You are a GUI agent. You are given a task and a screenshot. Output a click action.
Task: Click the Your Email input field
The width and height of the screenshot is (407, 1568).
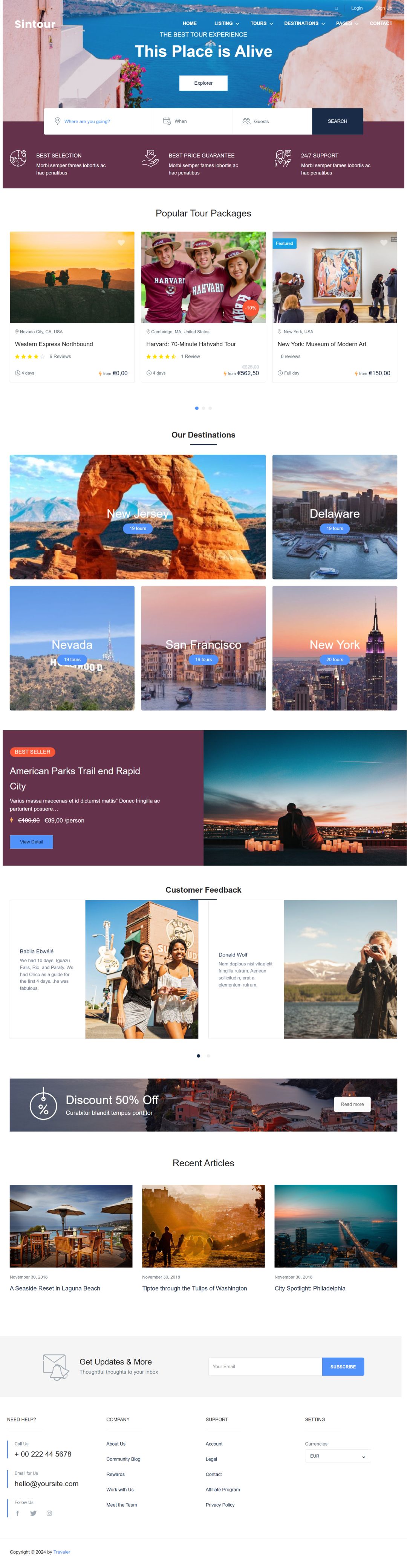(x=265, y=1366)
